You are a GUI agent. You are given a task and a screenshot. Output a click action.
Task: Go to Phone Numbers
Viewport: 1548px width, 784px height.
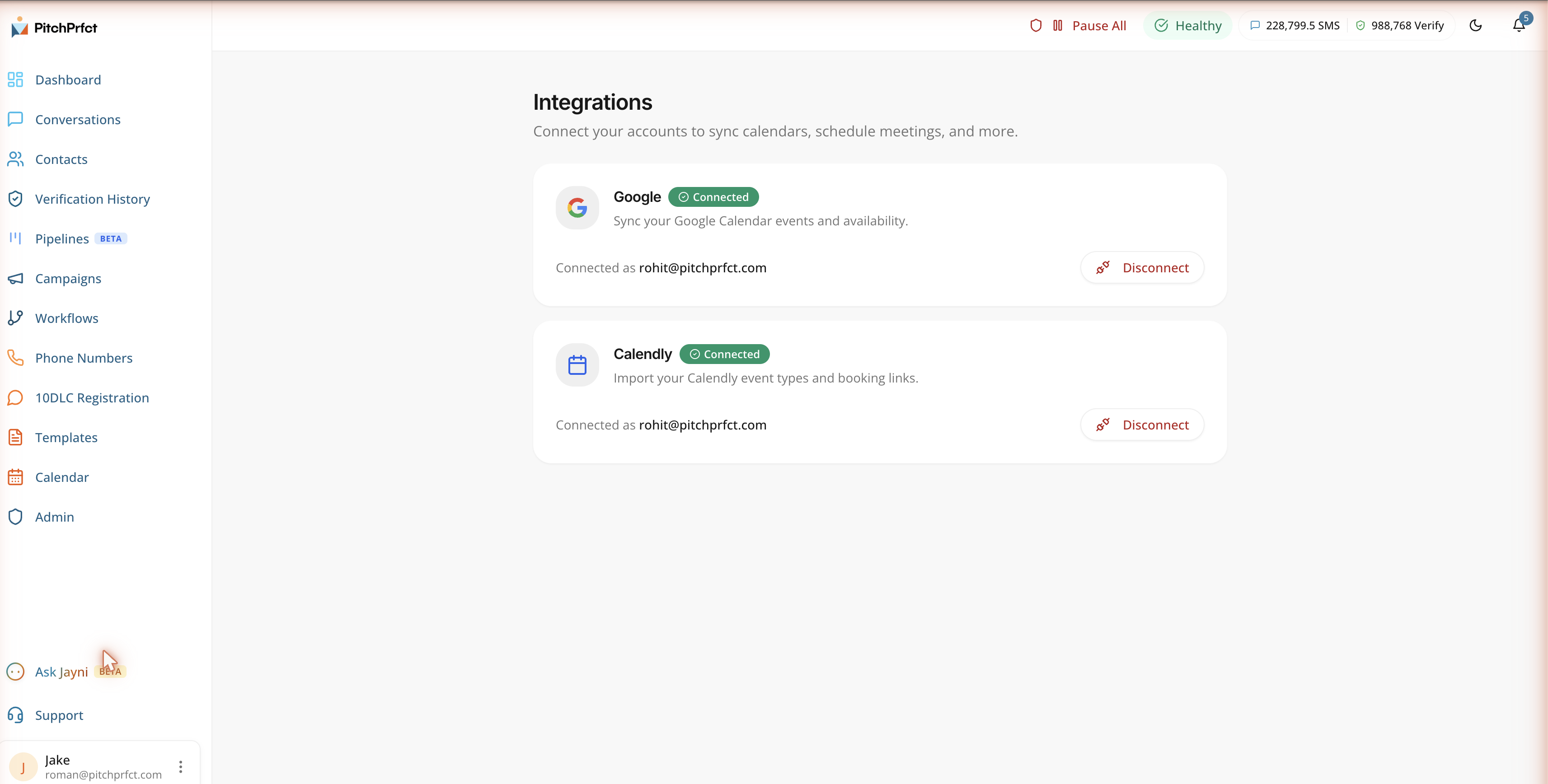coord(84,358)
